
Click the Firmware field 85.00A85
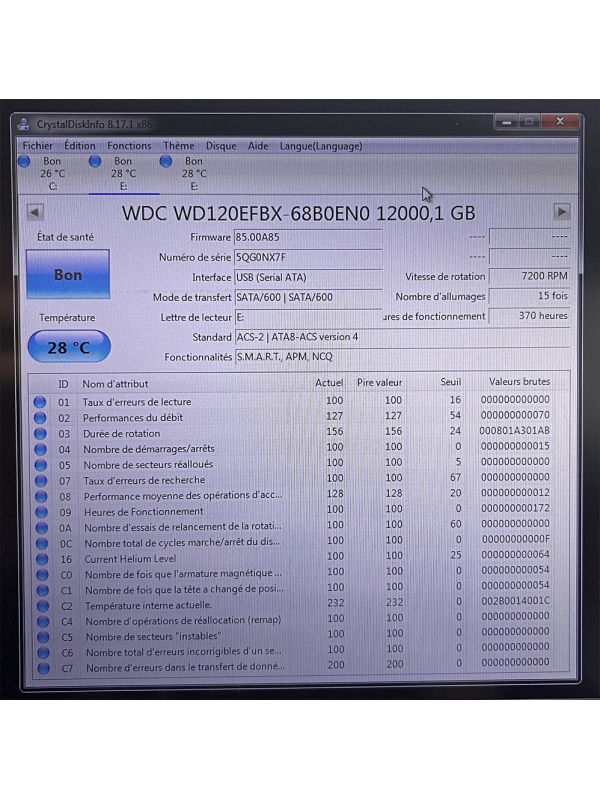(308, 237)
